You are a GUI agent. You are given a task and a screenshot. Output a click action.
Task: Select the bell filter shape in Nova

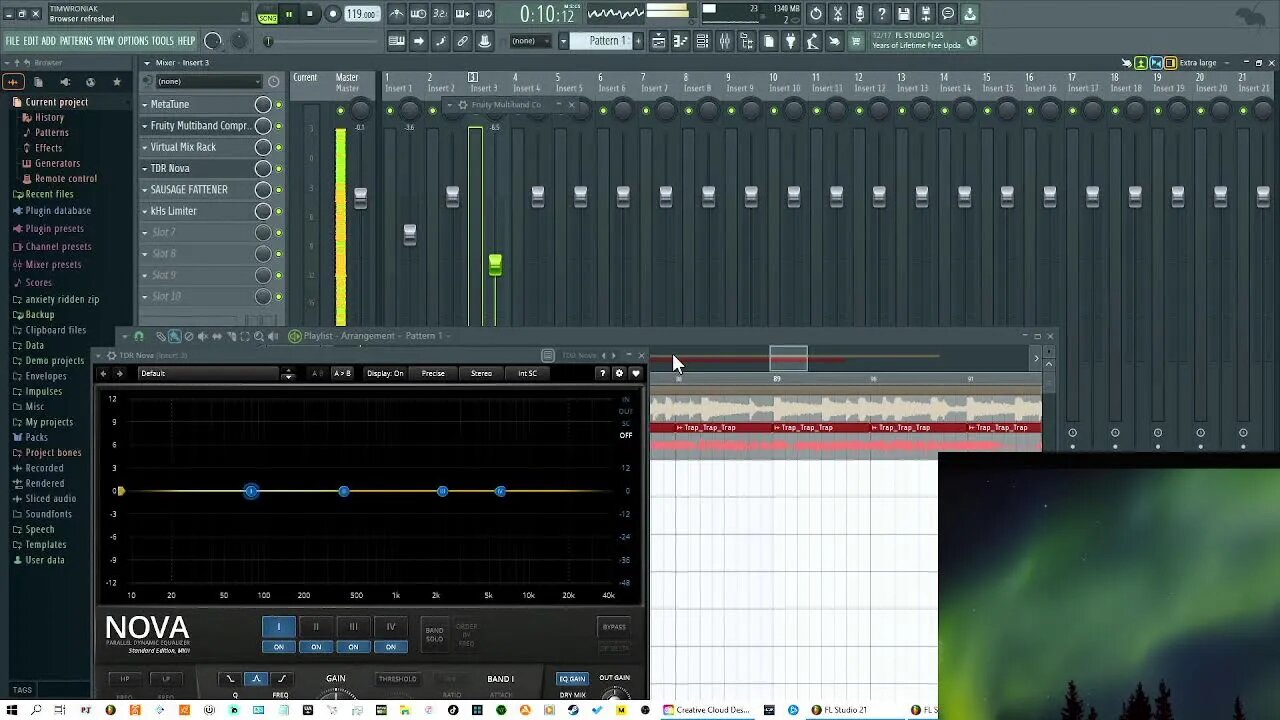[x=256, y=679]
